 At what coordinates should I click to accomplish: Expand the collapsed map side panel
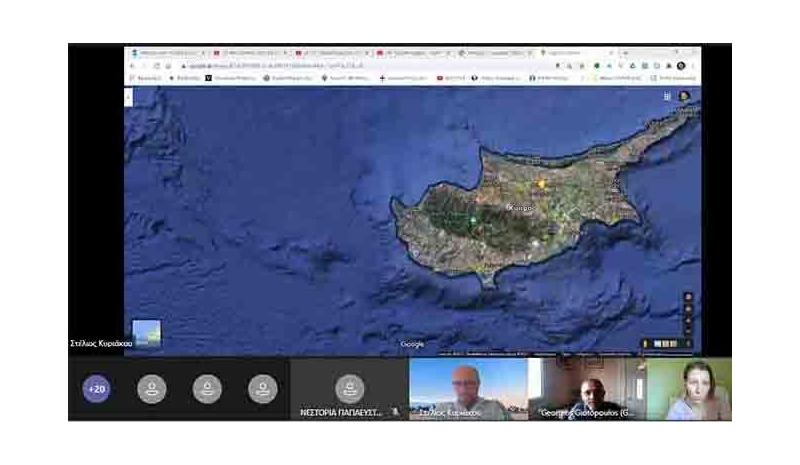(129, 97)
